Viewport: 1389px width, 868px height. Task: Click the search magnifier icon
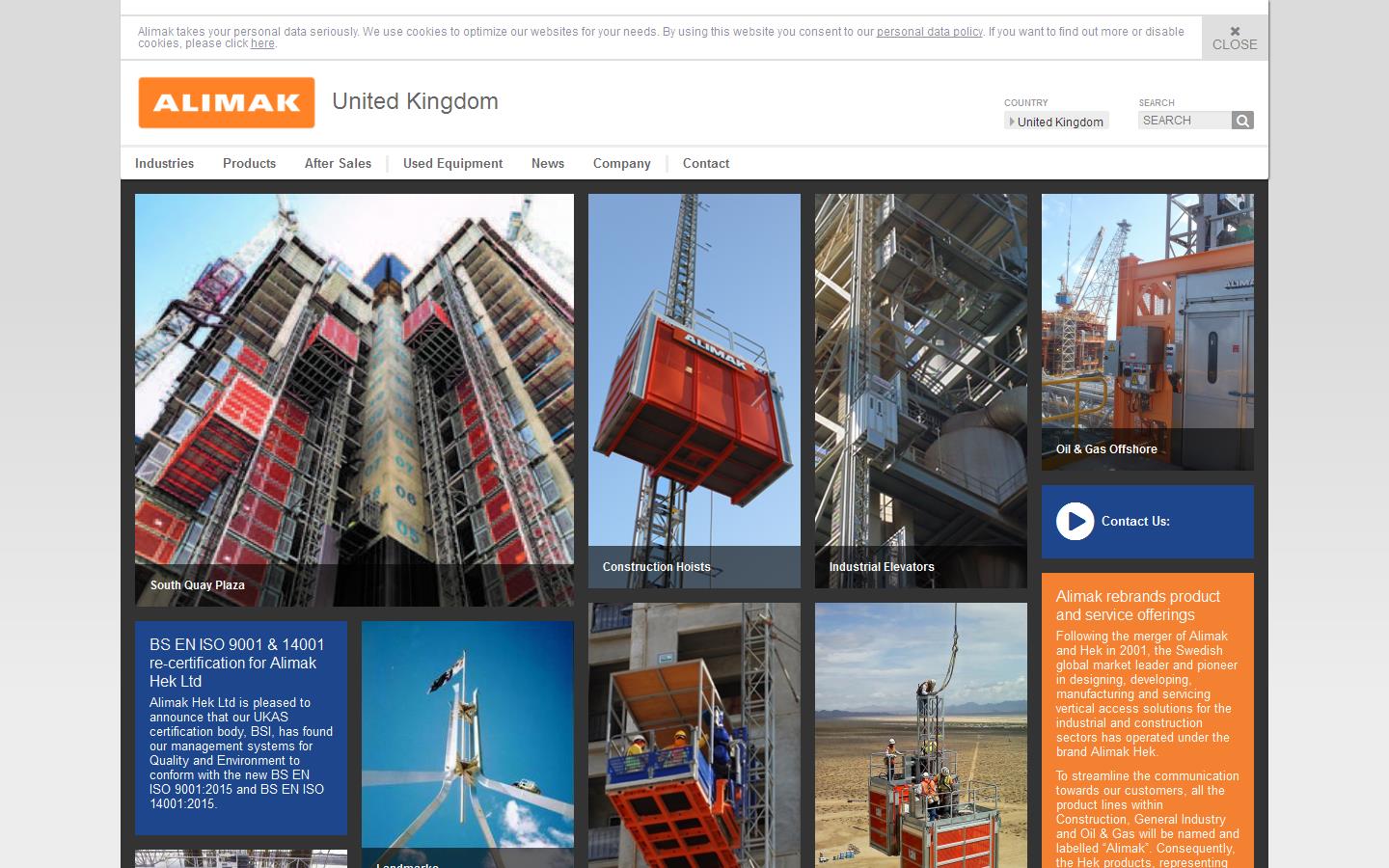tap(1242, 121)
